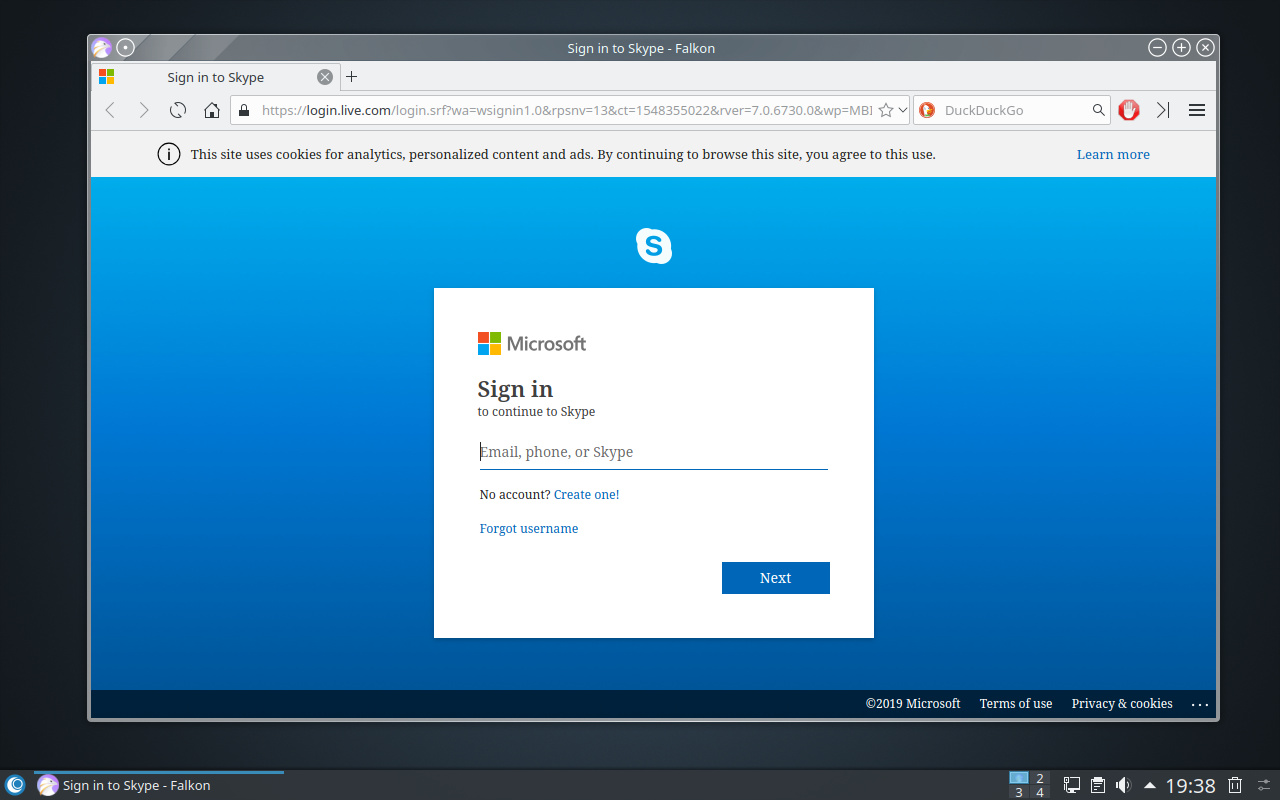The height and width of the screenshot is (800, 1280).
Task: Open the Create one! link
Action: coord(587,494)
